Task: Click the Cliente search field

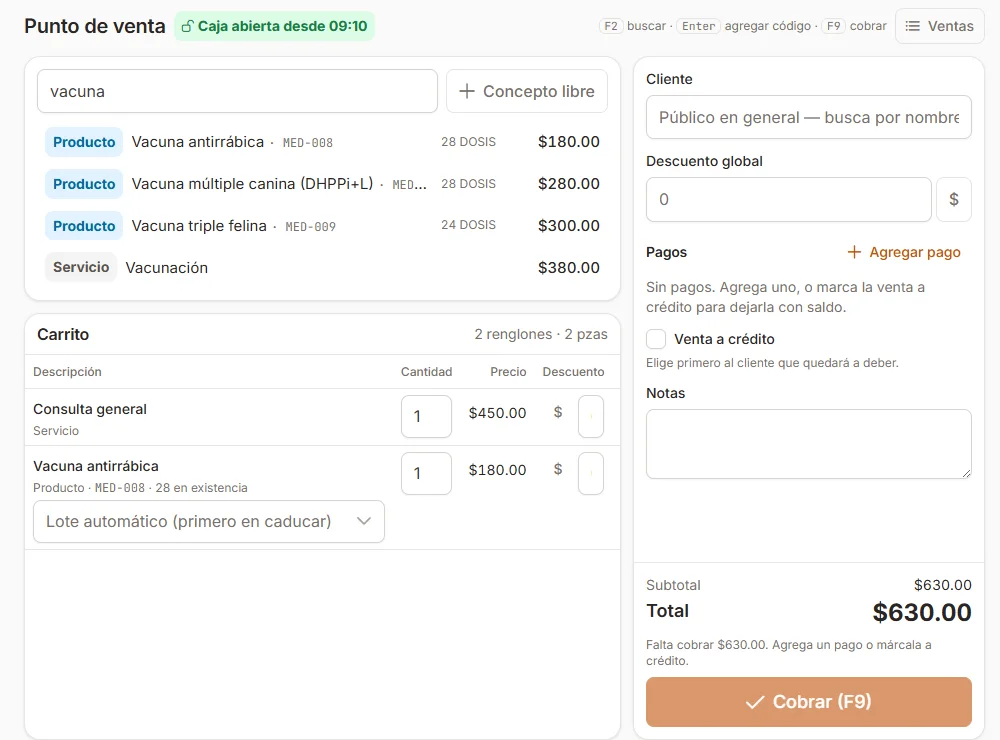Action: 809,117
